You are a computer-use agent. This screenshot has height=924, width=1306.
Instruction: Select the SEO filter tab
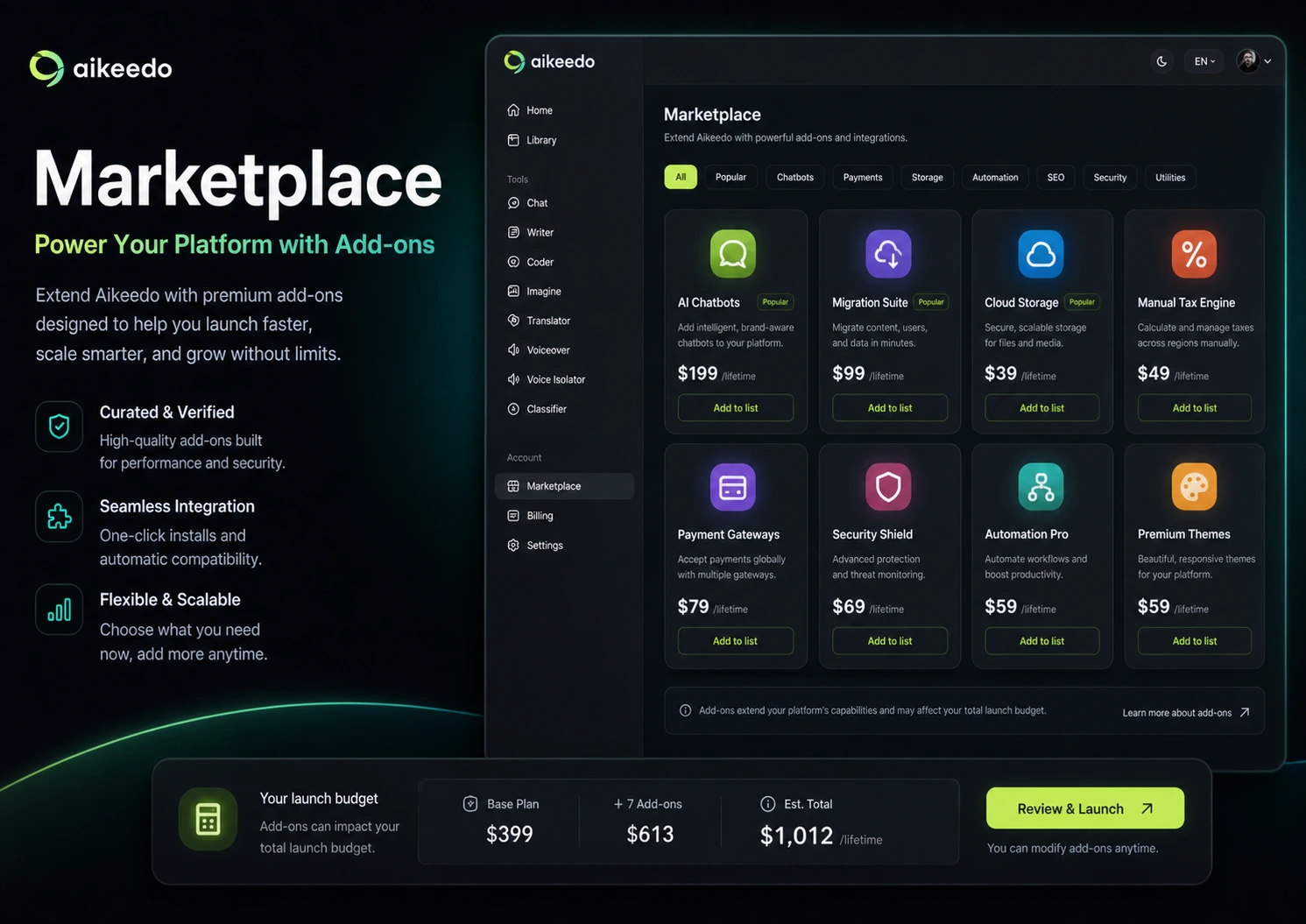pos(1055,177)
